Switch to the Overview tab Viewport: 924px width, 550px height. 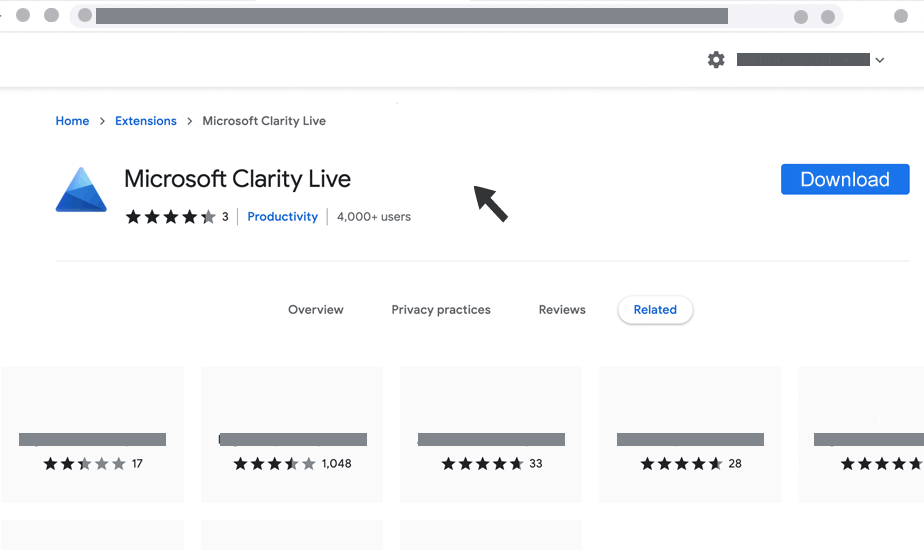(x=316, y=309)
